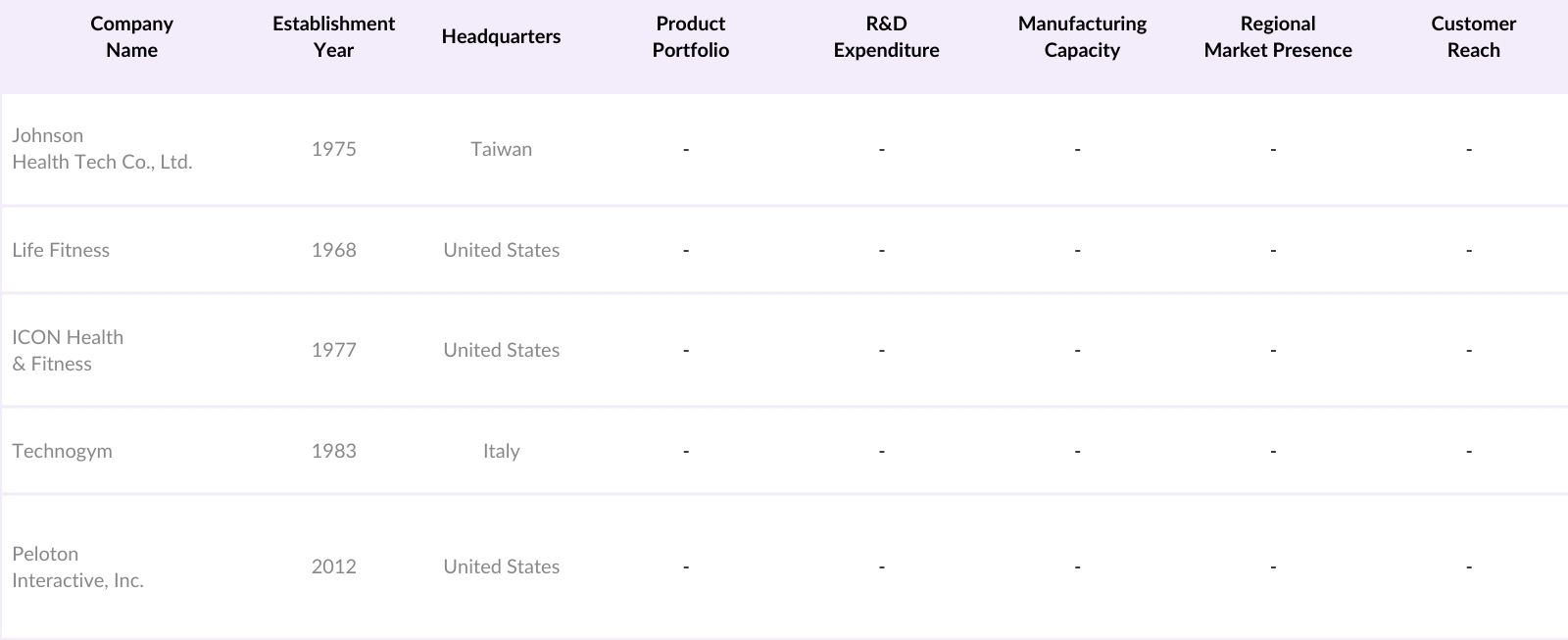Select the Life Fitness company name
This screenshot has height=640, width=1568.
coord(61,250)
